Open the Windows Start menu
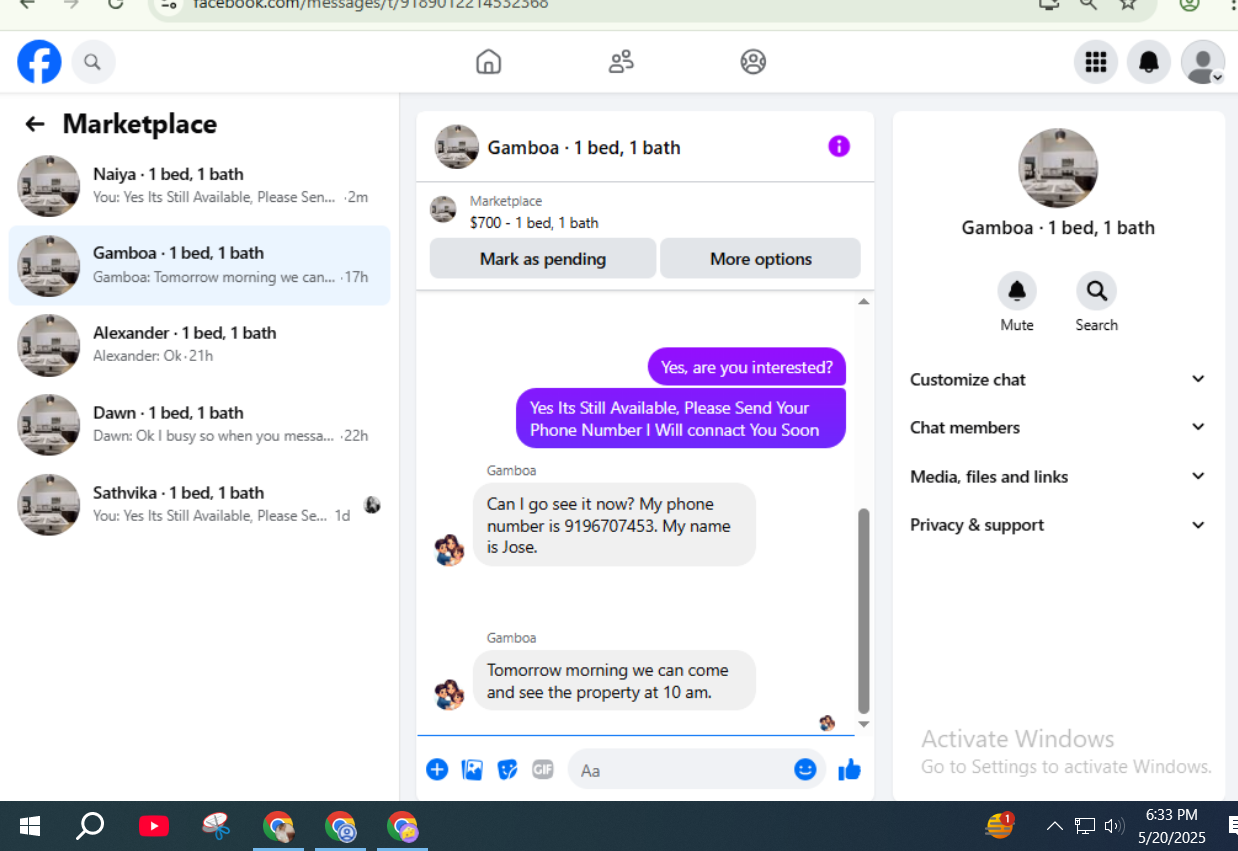Viewport: 1238px width, 851px height. 30,826
